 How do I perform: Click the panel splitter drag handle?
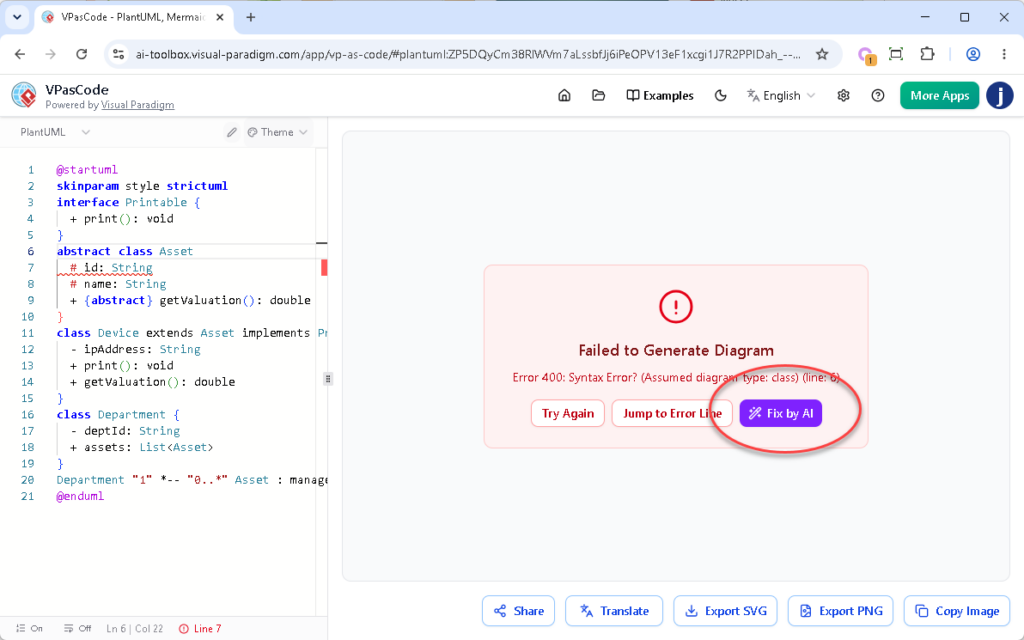pos(328,379)
